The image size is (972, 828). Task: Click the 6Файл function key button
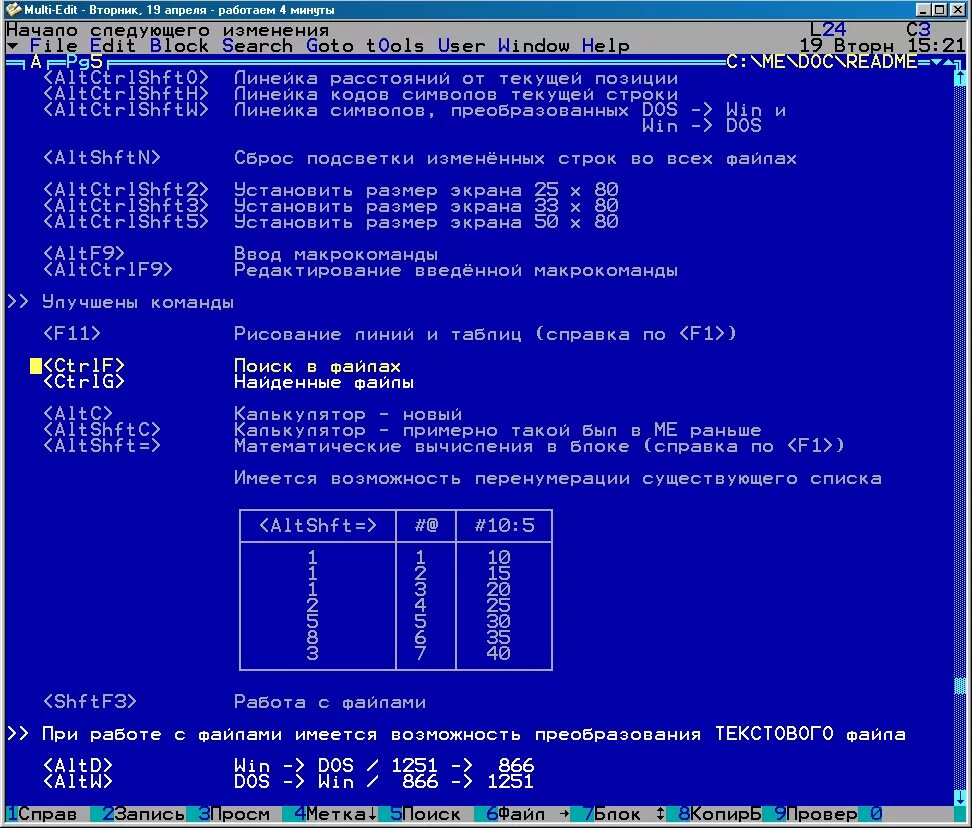[x=528, y=814]
